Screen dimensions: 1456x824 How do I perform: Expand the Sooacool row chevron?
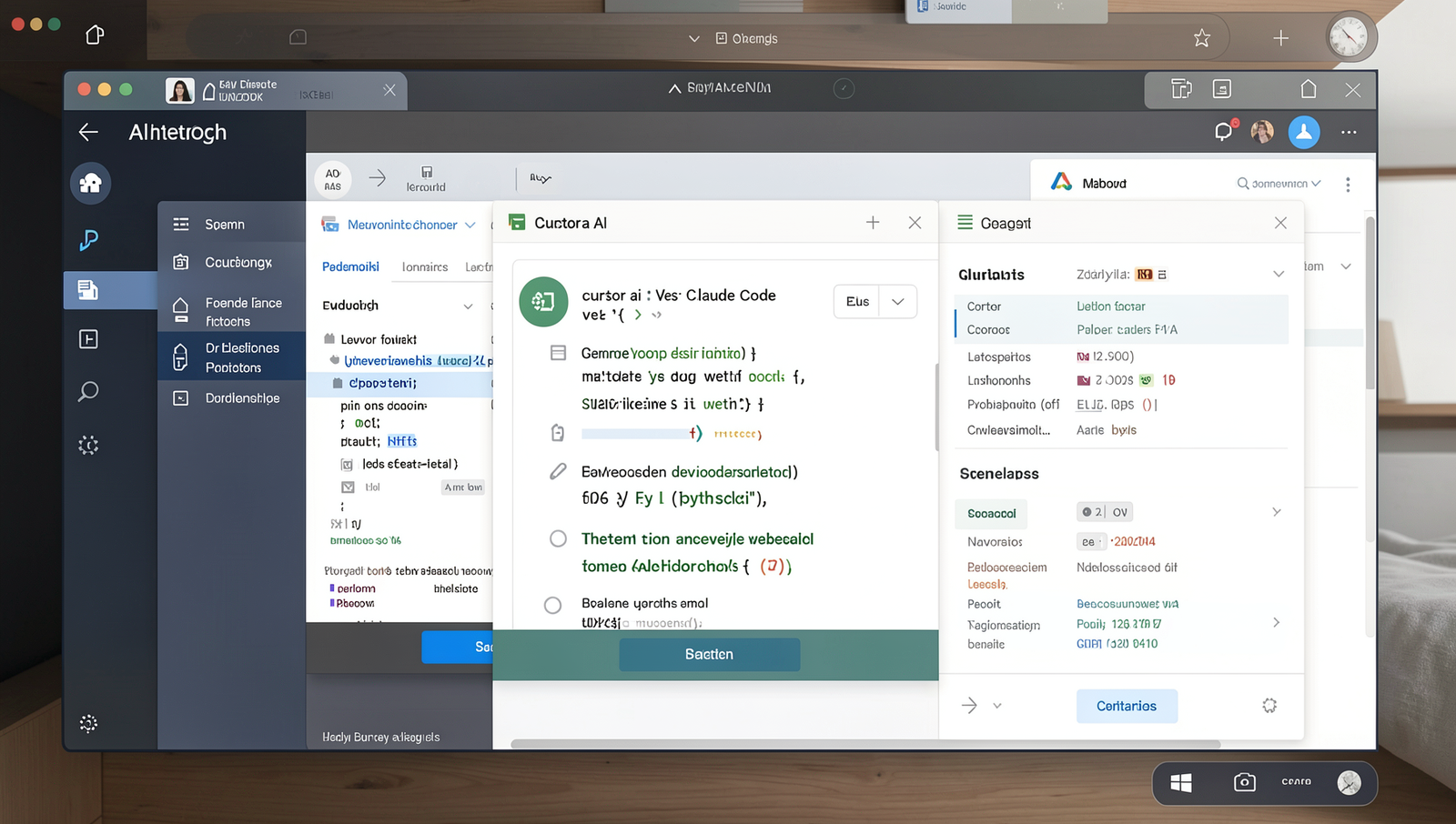[1277, 512]
